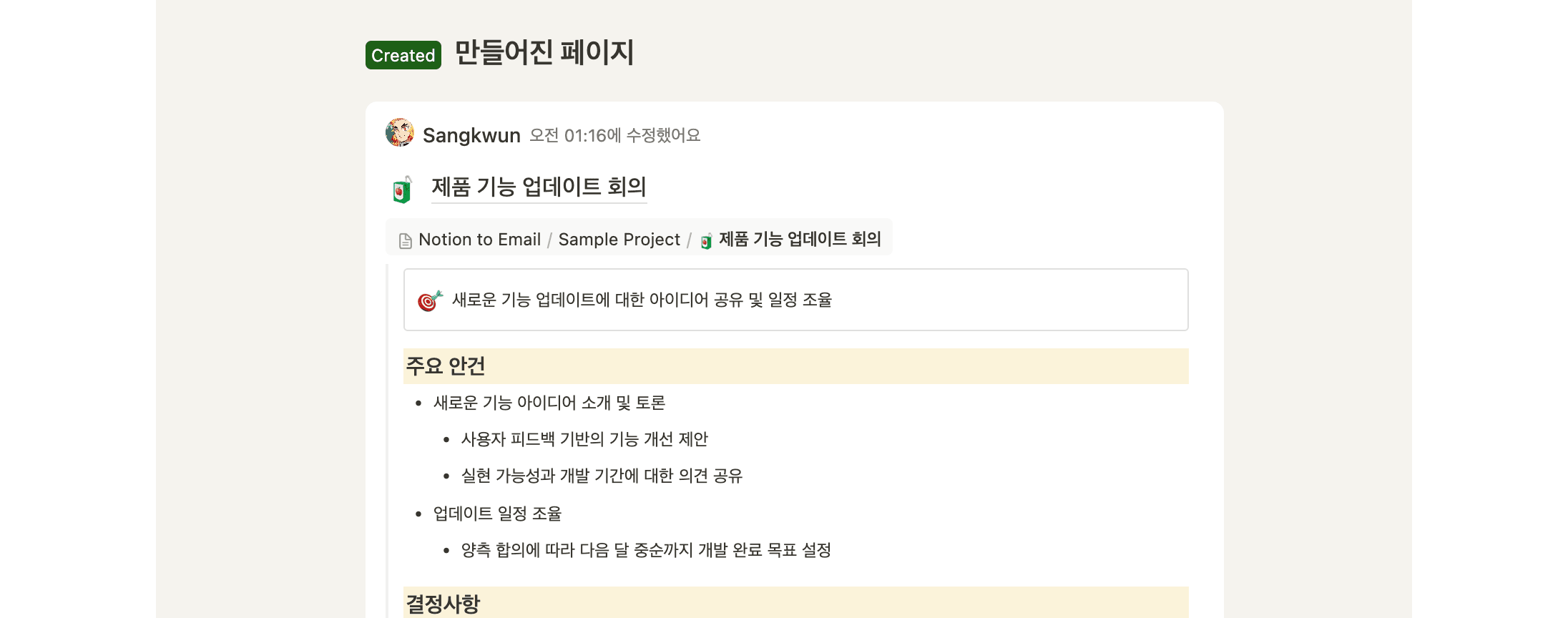1568x618 pixels.
Task: Click the target dart callout icon
Action: (430, 300)
